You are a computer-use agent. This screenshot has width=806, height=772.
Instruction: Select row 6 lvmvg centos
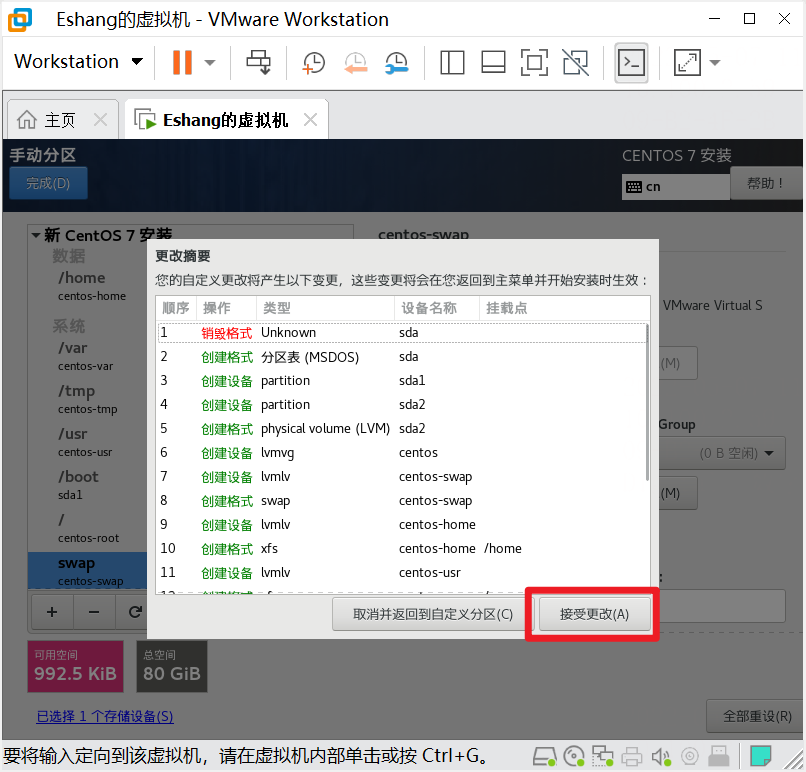coord(401,453)
